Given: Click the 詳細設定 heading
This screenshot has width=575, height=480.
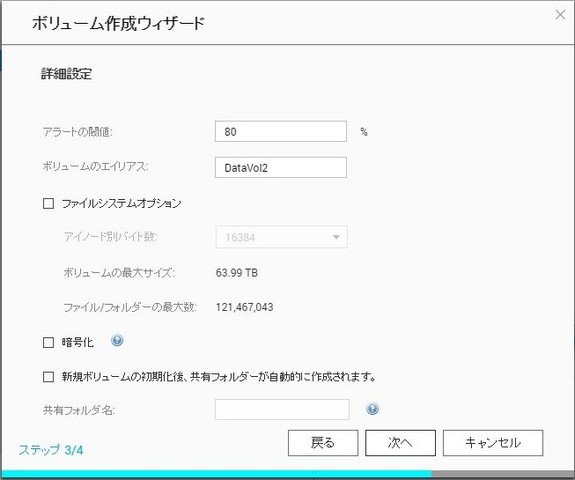Looking at the screenshot, I should tap(66, 74).
